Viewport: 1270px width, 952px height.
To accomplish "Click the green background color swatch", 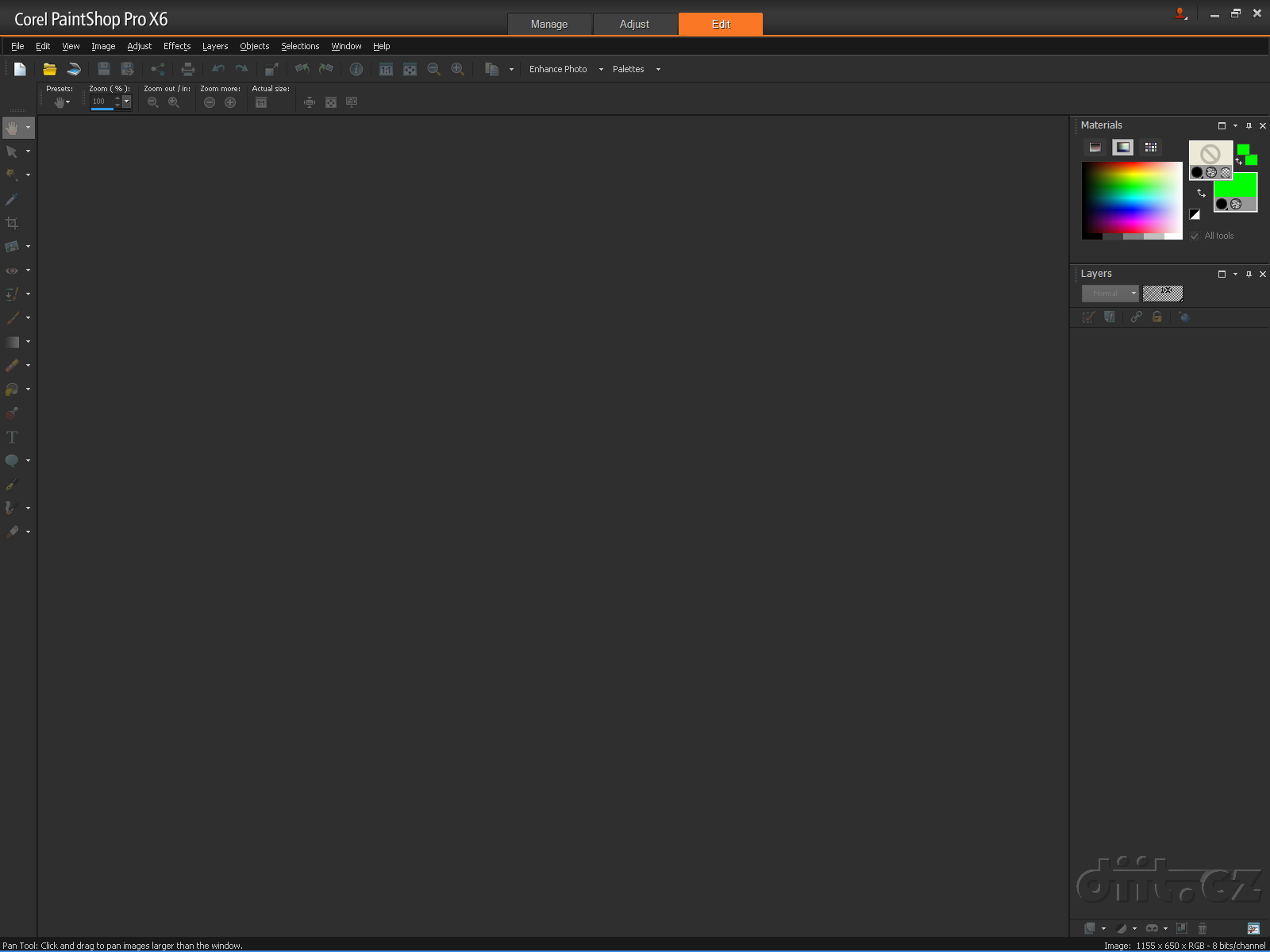I will click(x=1235, y=185).
